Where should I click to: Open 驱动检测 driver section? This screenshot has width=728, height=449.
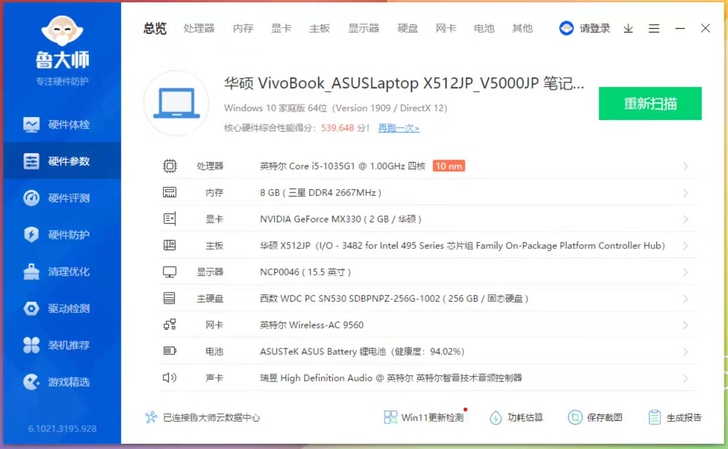click(62, 308)
